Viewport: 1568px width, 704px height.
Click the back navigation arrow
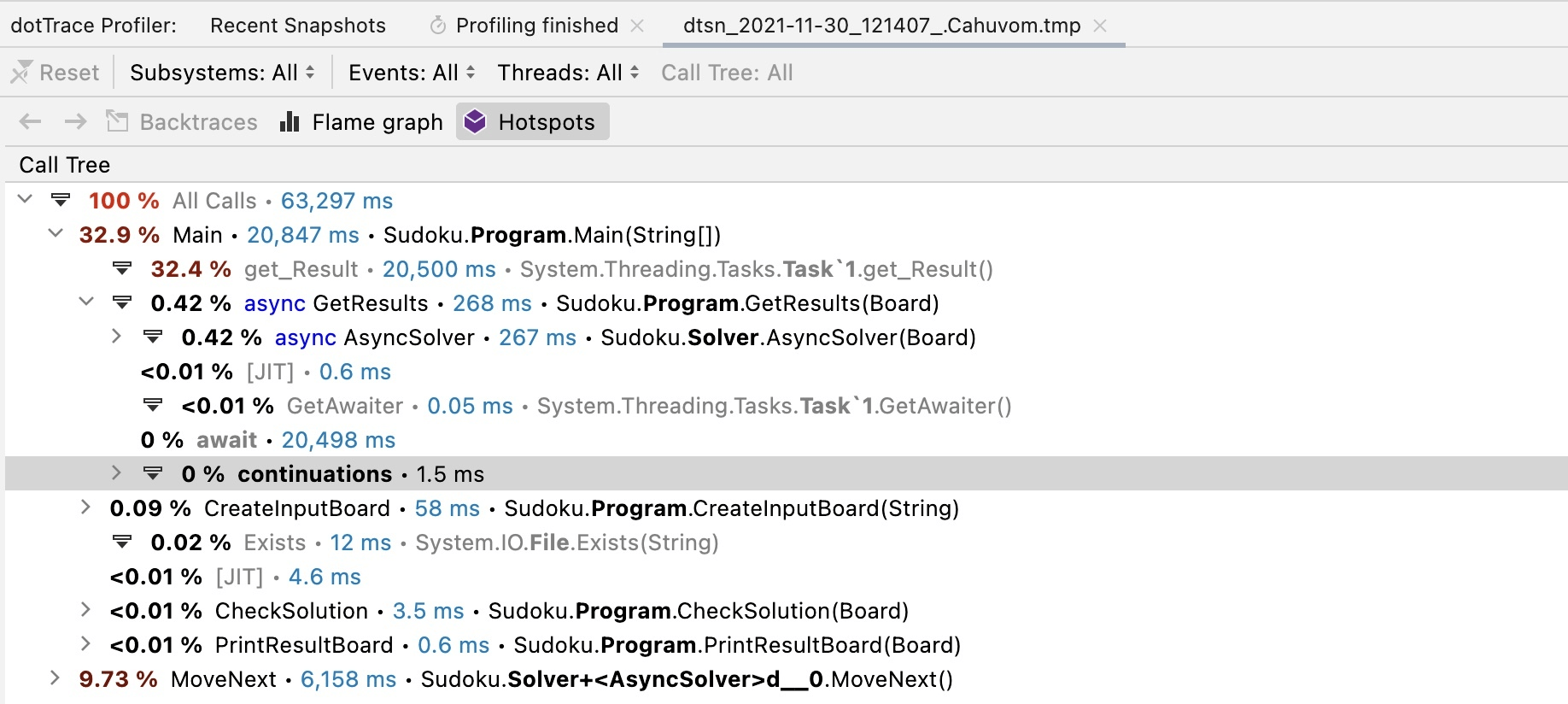[x=31, y=122]
